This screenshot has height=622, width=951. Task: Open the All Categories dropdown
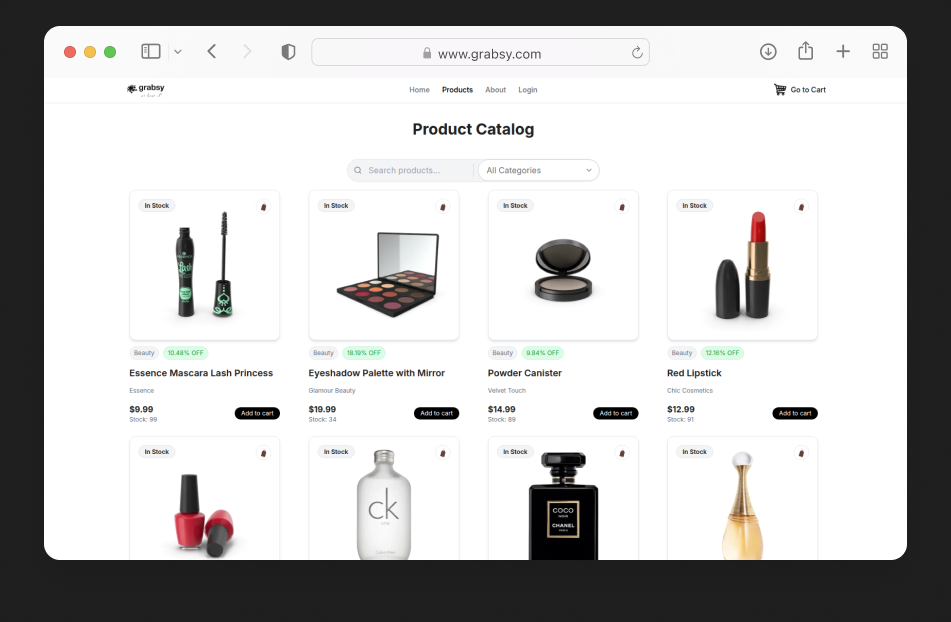click(x=538, y=171)
